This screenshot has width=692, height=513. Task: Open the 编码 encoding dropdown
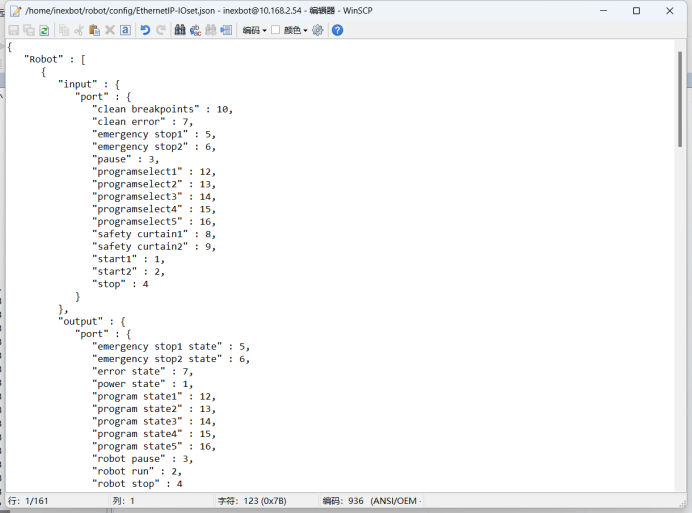point(254,30)
